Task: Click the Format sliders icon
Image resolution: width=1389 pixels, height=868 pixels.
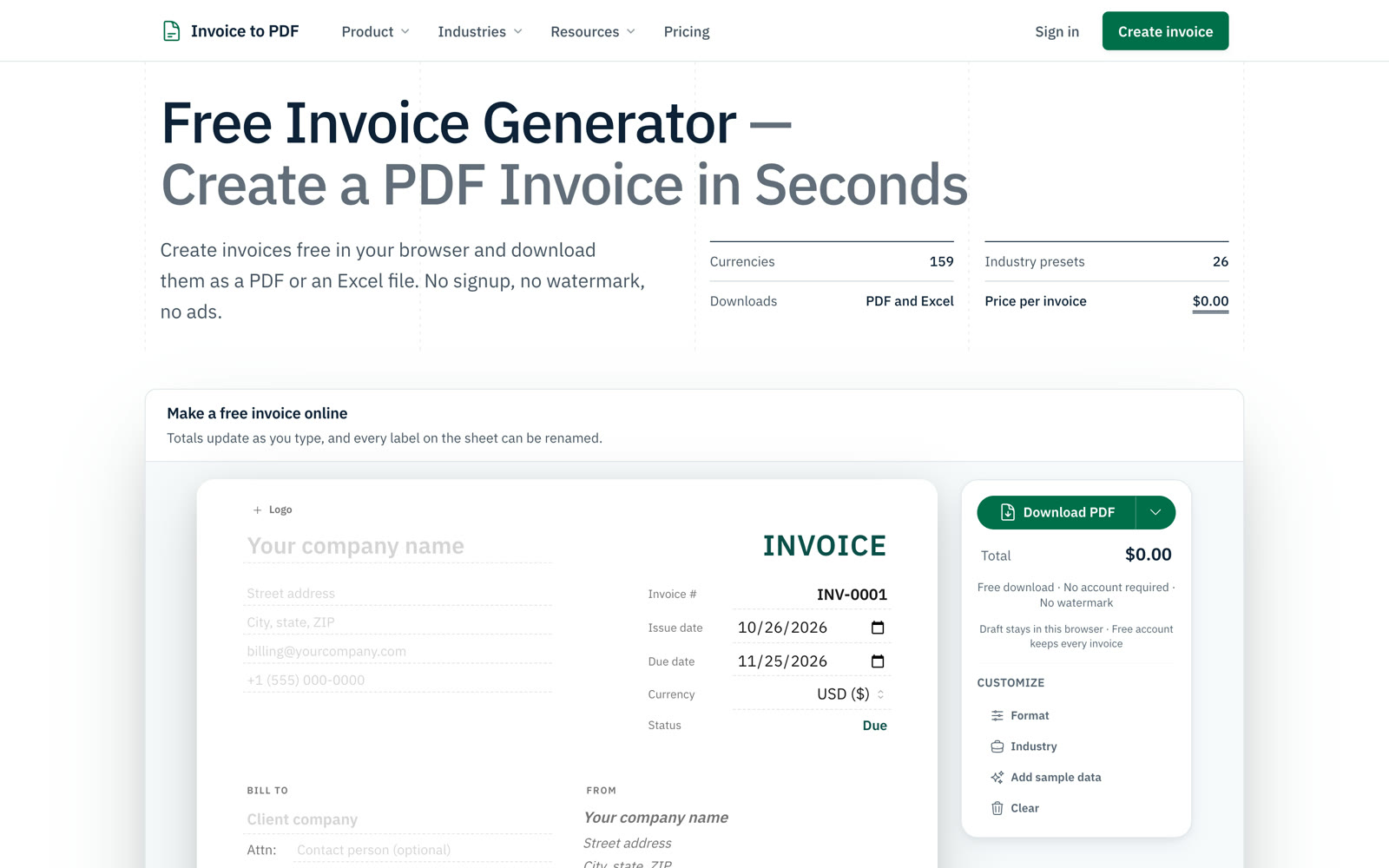Action: click(x=997, y=715)
